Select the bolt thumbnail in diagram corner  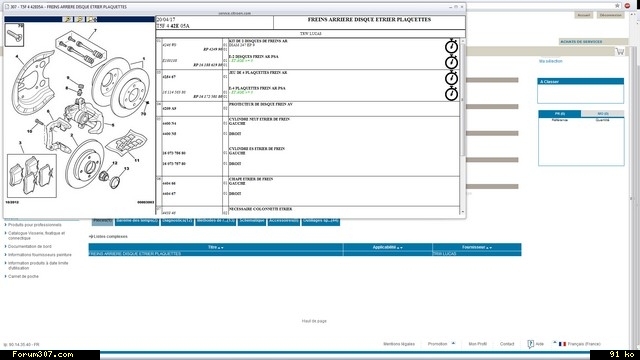14,35
